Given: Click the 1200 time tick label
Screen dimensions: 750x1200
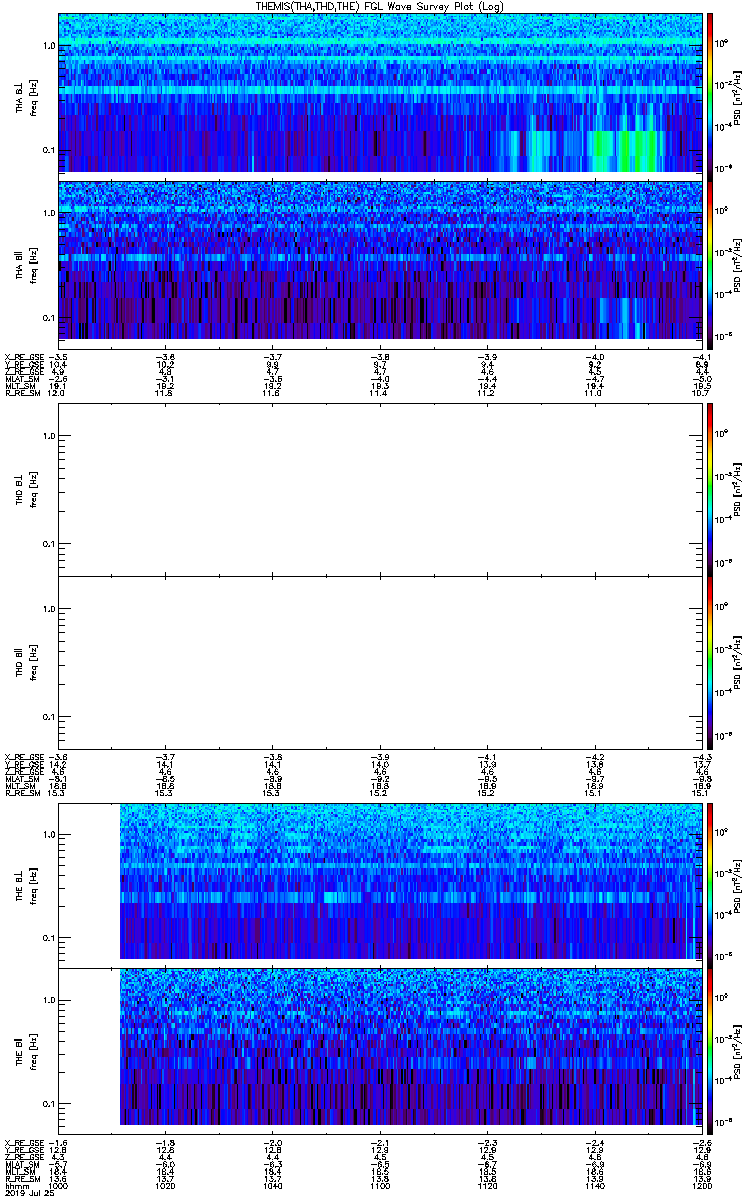Looking at the screenshot, I should [x=701, y=1186].
